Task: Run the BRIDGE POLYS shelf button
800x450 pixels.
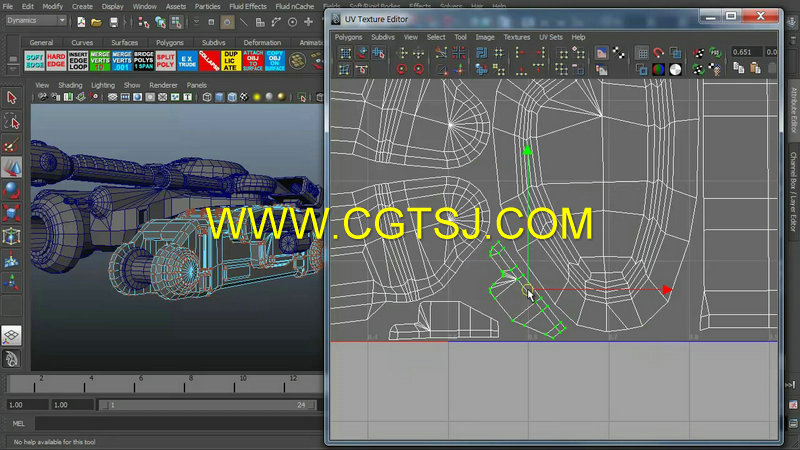Action: (x=143, y=61)
